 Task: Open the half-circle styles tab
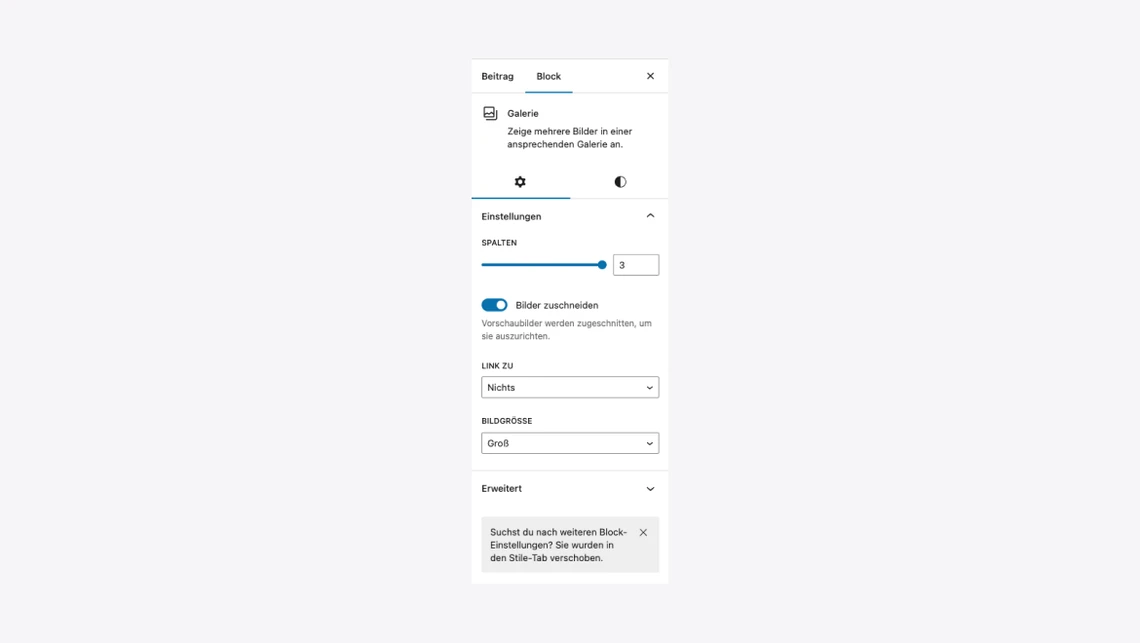click(x=619, y=182)
